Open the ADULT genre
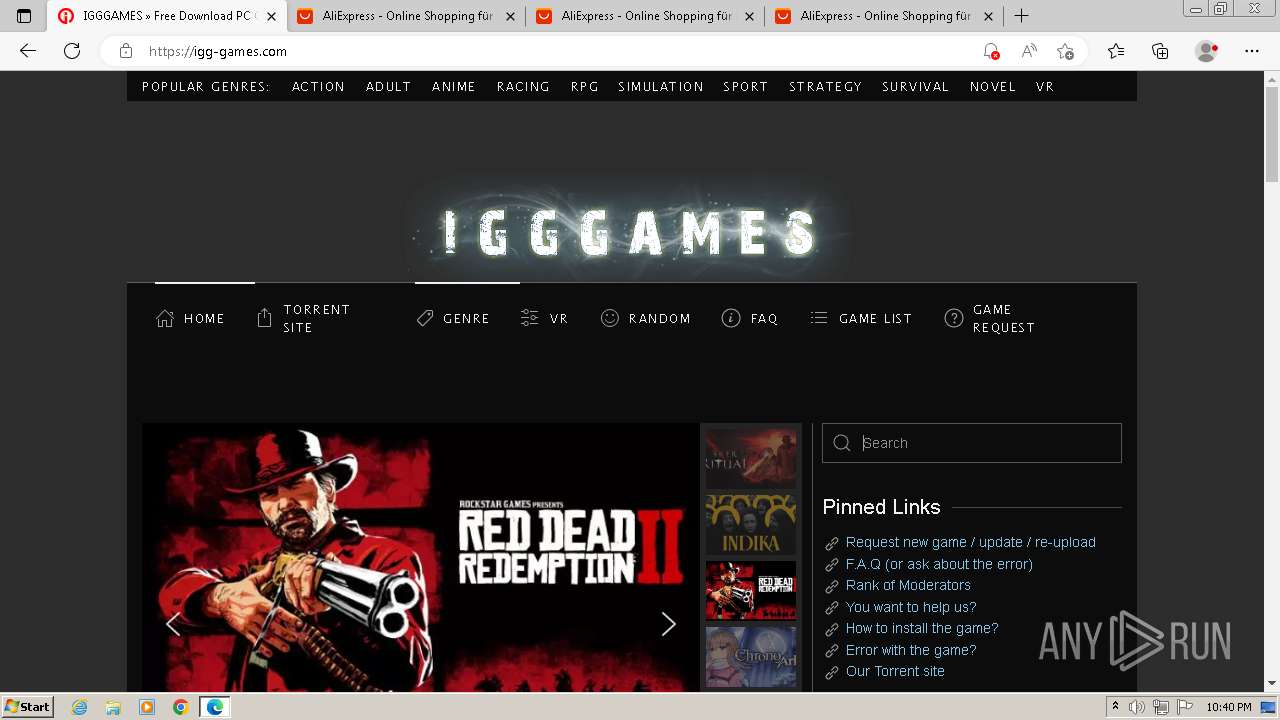Viewport: 1280px width, 720px height. [388, 87]
